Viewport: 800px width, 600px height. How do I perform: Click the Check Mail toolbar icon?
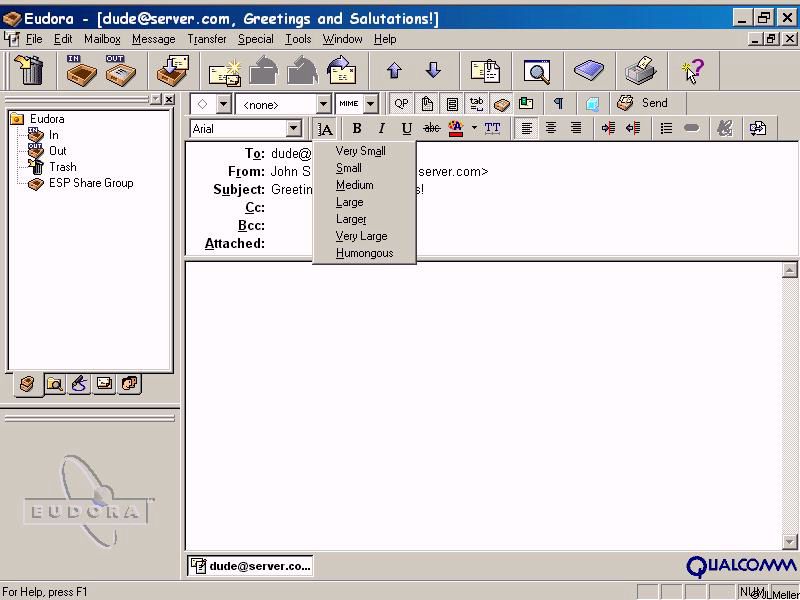172,70
